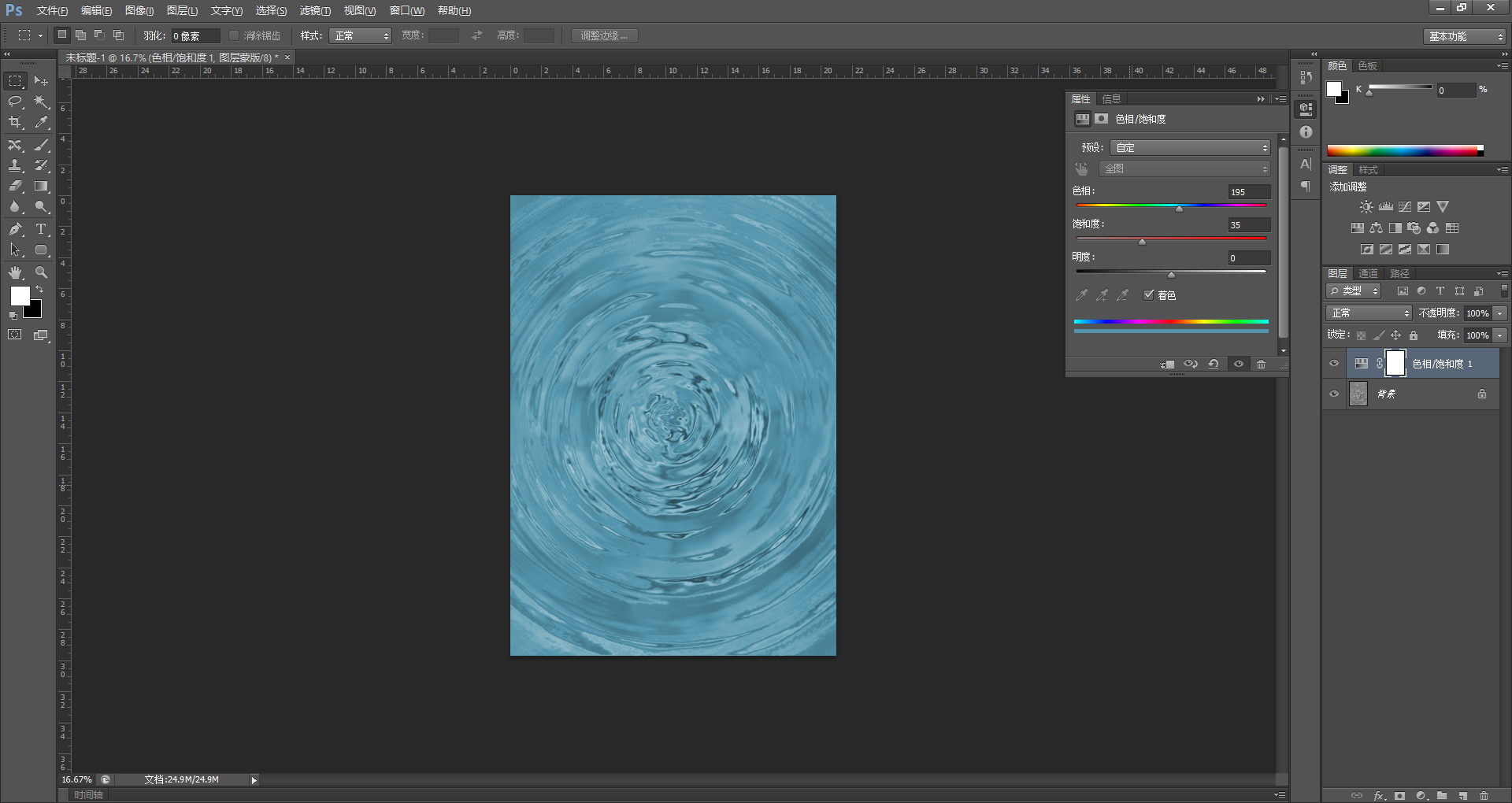Open the 填充 fill dropdown arrow

(x=1500, y=335)
